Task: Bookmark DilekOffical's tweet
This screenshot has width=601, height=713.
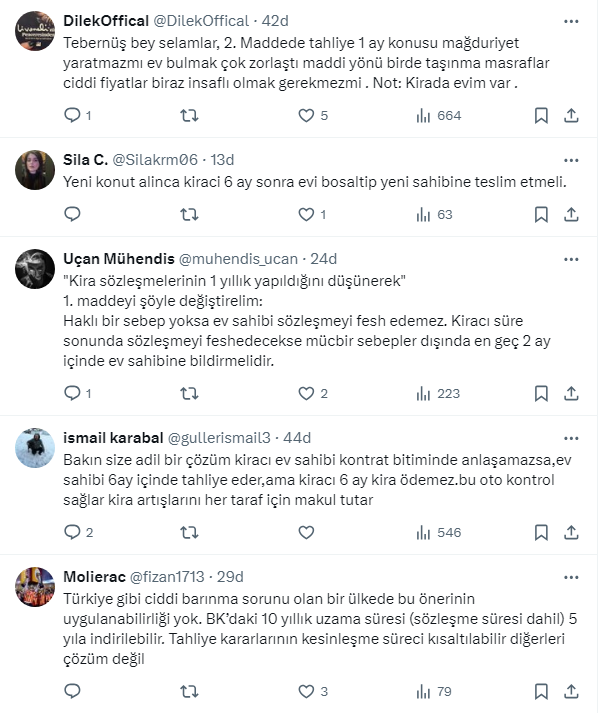Action: 541,116
